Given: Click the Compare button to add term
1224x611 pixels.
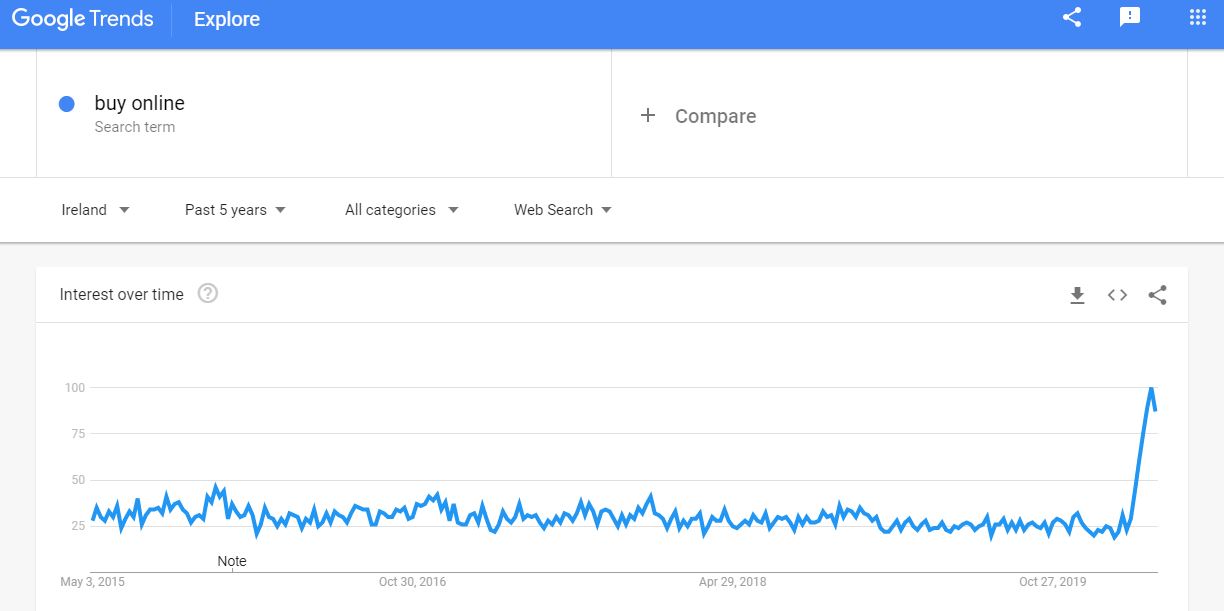Looking at the screenshot, I should [x=715, y=116].
